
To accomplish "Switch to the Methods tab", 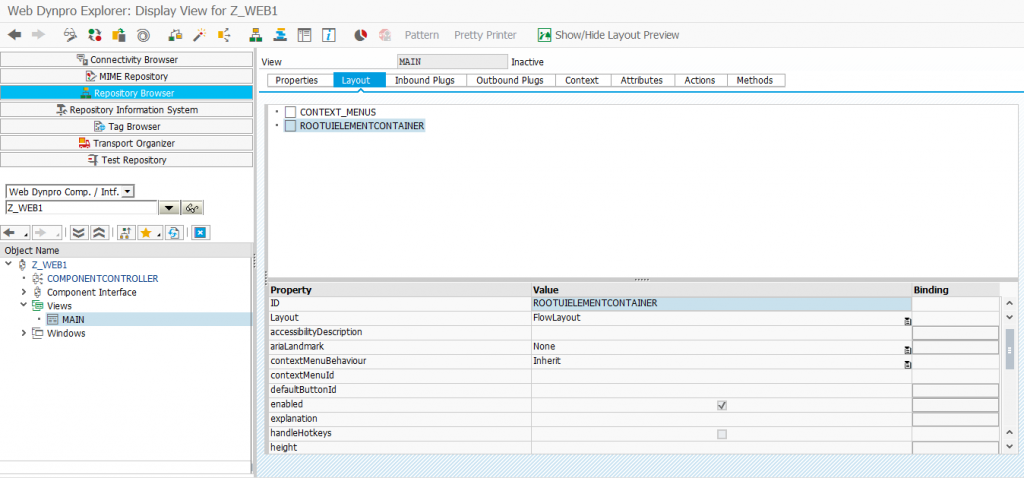I will pyautogui.click(x=755, y=80).
